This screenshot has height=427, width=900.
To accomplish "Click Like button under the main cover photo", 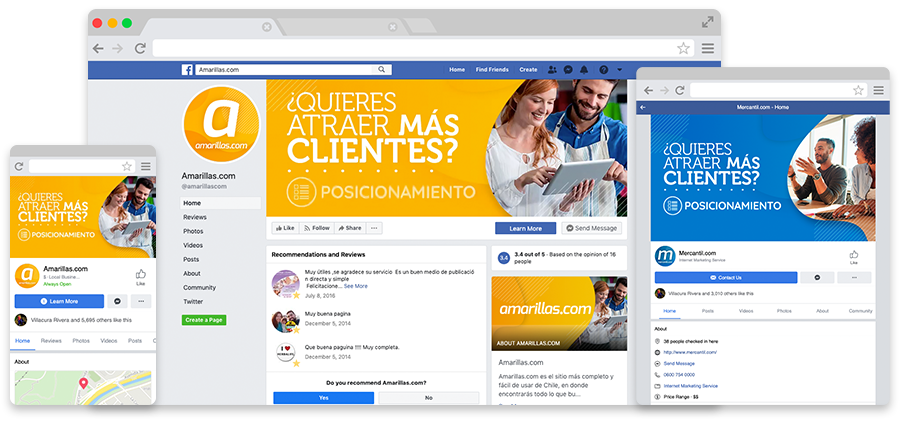I will (285, 228).
